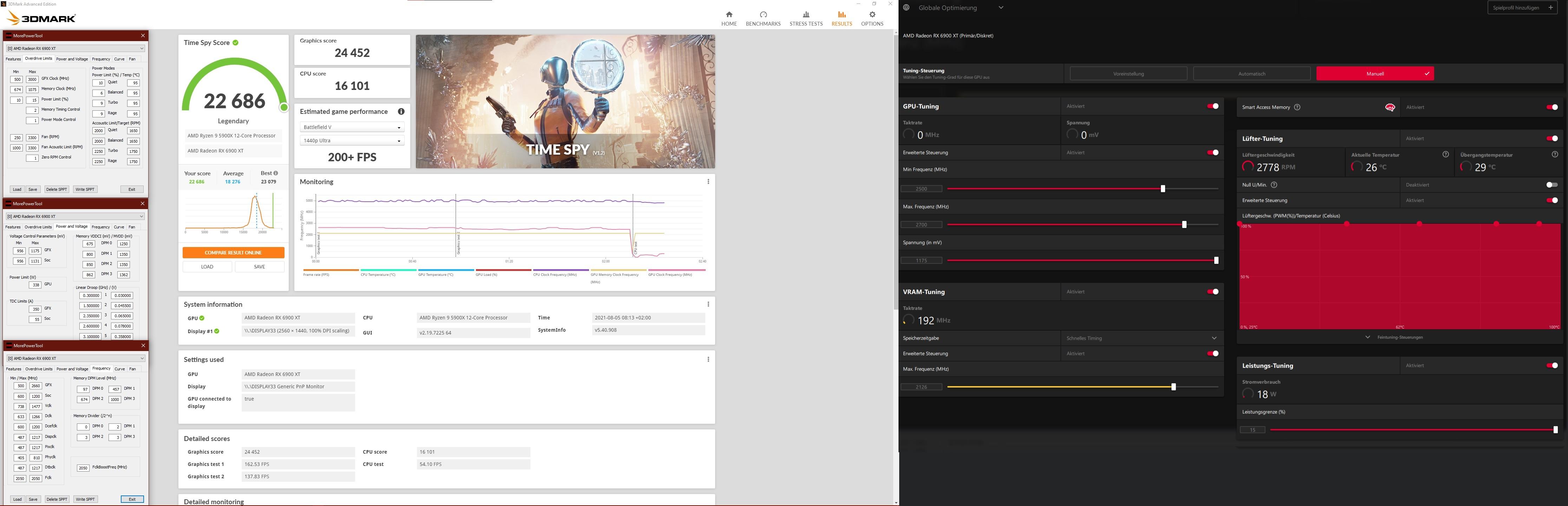Select the Voreinstellung tuning button
1568x506 pixels.
pos(1128,74)
